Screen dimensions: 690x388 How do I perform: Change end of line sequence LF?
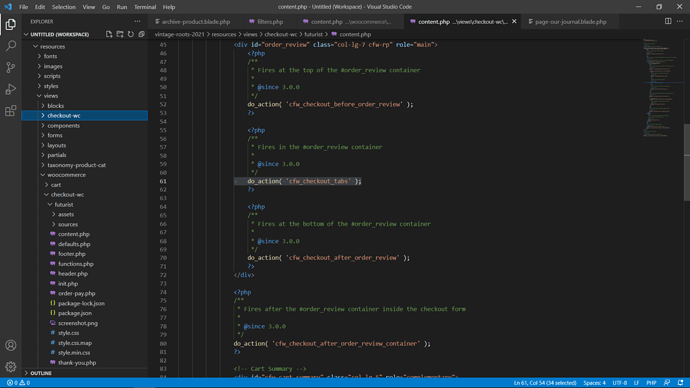tap(636, 383)
